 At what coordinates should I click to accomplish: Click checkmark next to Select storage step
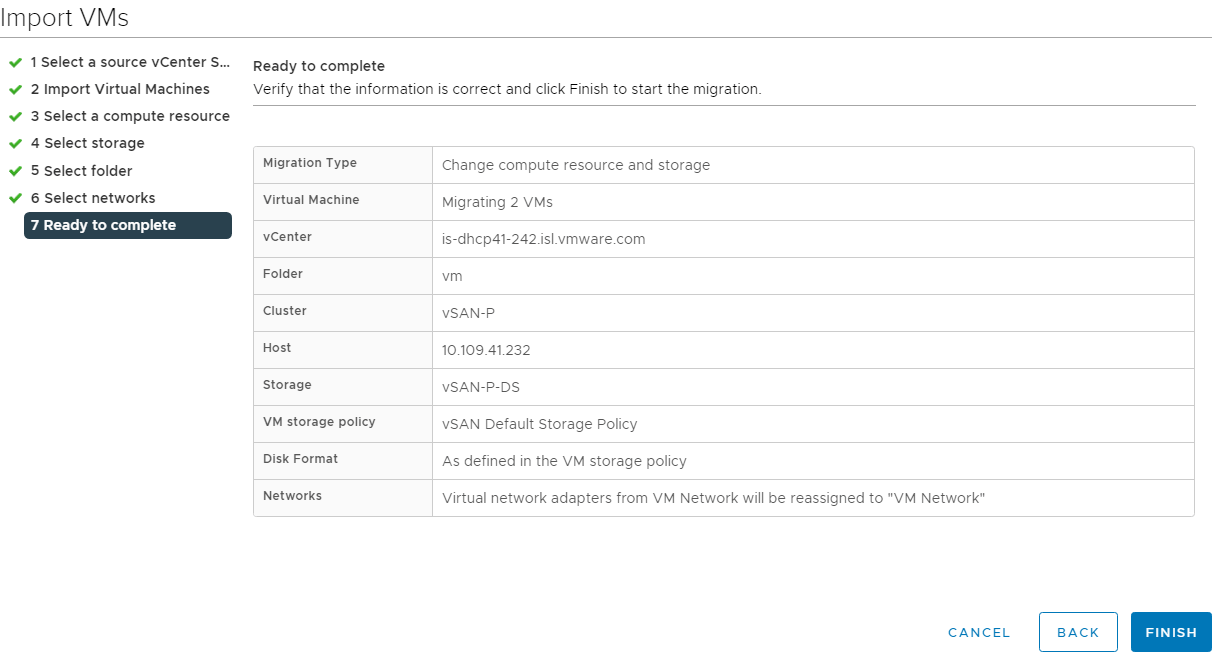(16, 143)
